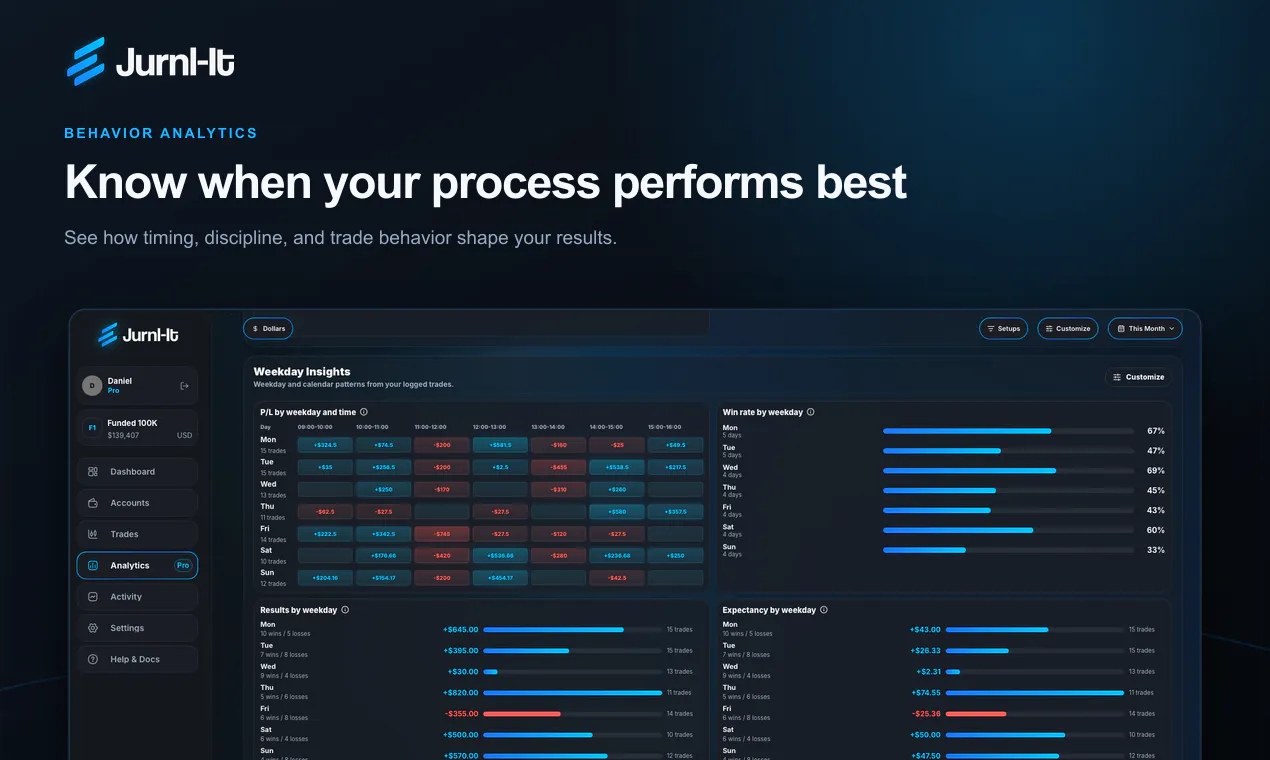Click the logout icon beside Daniel
Image resolution: width=1270 pixels, height=760 pixels.
[x=184, y=386]
